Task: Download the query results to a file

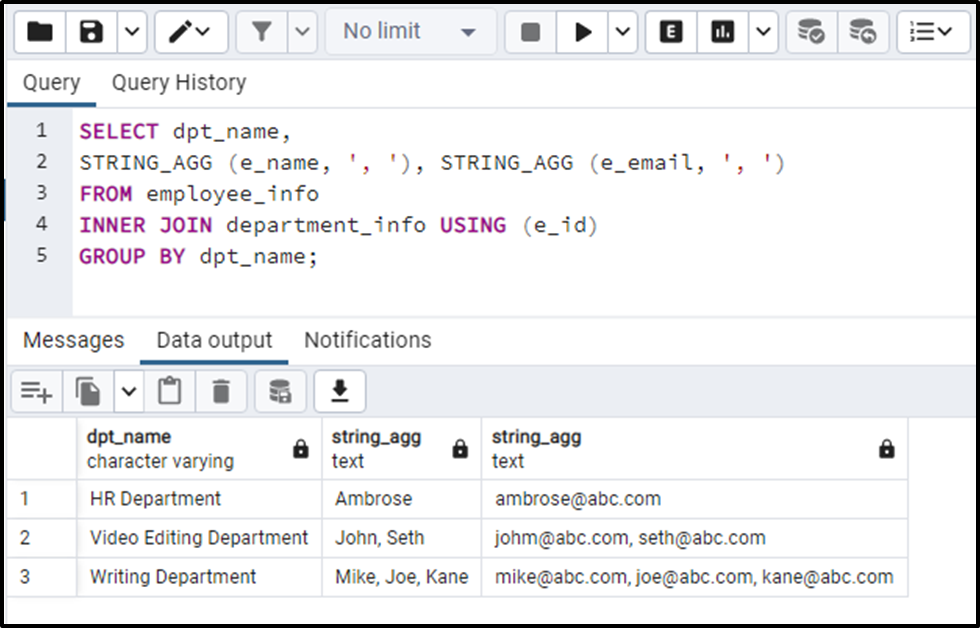Action: [x=340, y=391]
